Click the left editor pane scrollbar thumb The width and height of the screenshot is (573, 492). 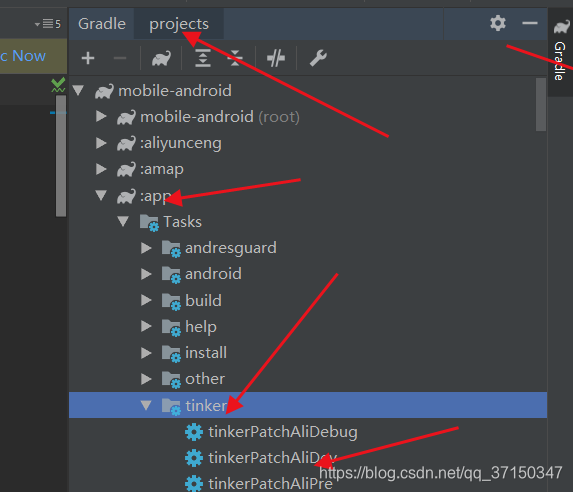coord(61,156)
